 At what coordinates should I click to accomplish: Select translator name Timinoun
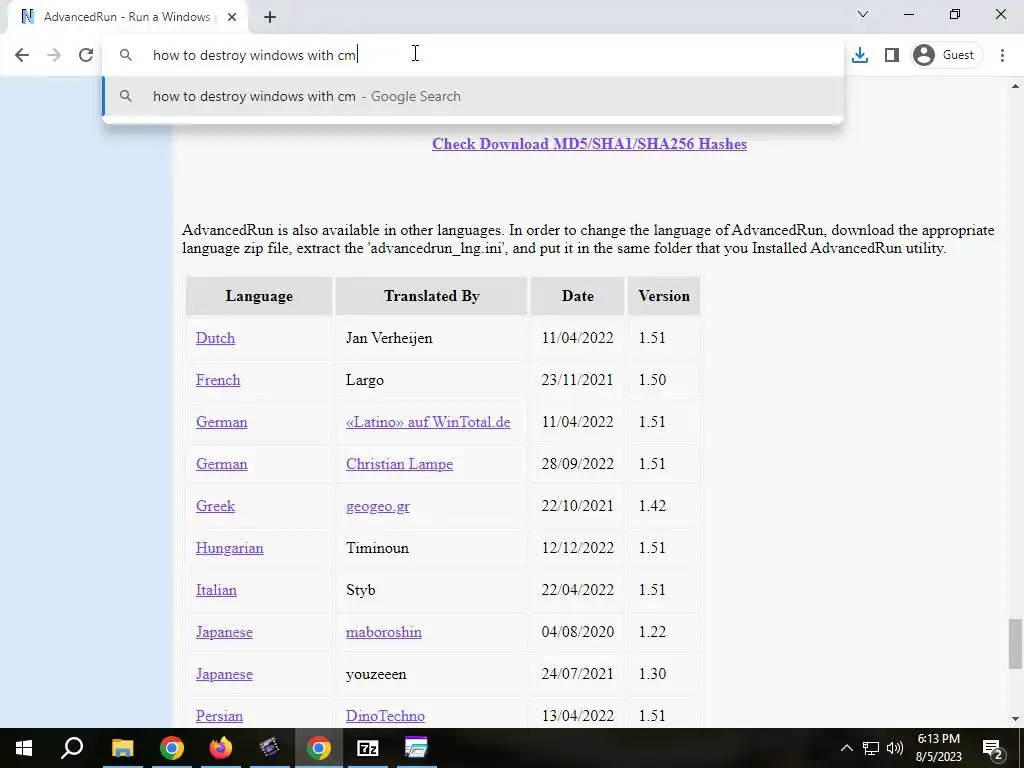[377, 548]
